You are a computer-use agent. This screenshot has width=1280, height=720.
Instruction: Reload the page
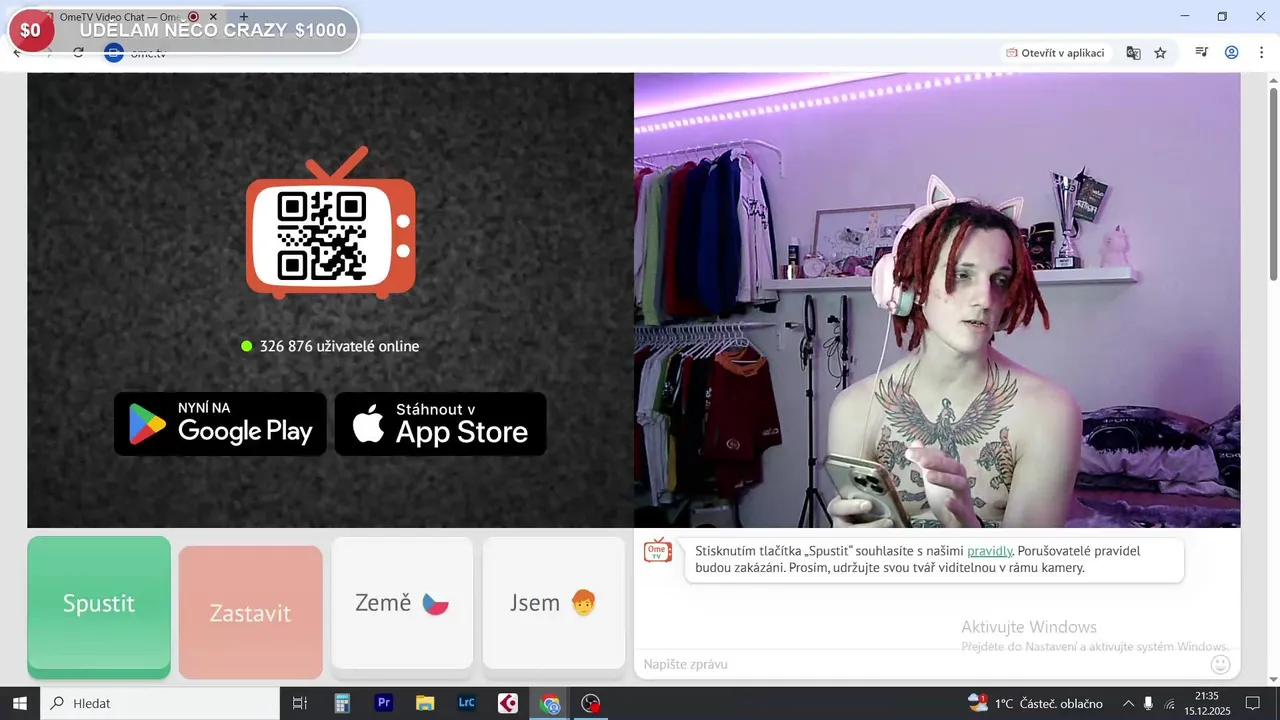point(78,52)
